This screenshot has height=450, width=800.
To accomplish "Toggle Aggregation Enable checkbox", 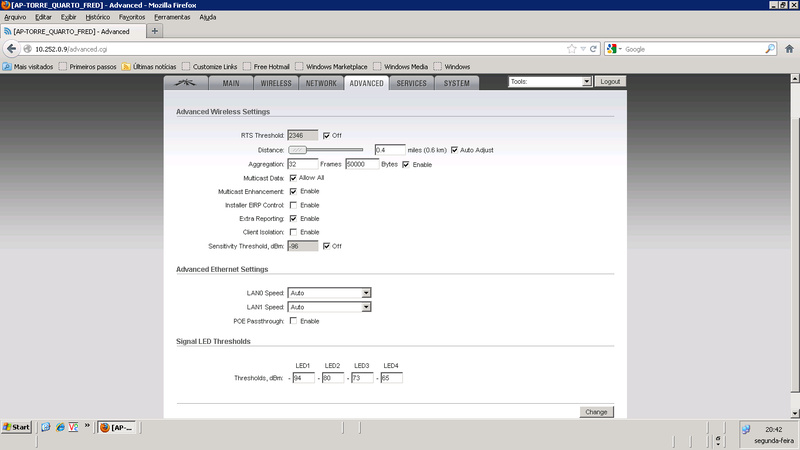I will (406, 164).
